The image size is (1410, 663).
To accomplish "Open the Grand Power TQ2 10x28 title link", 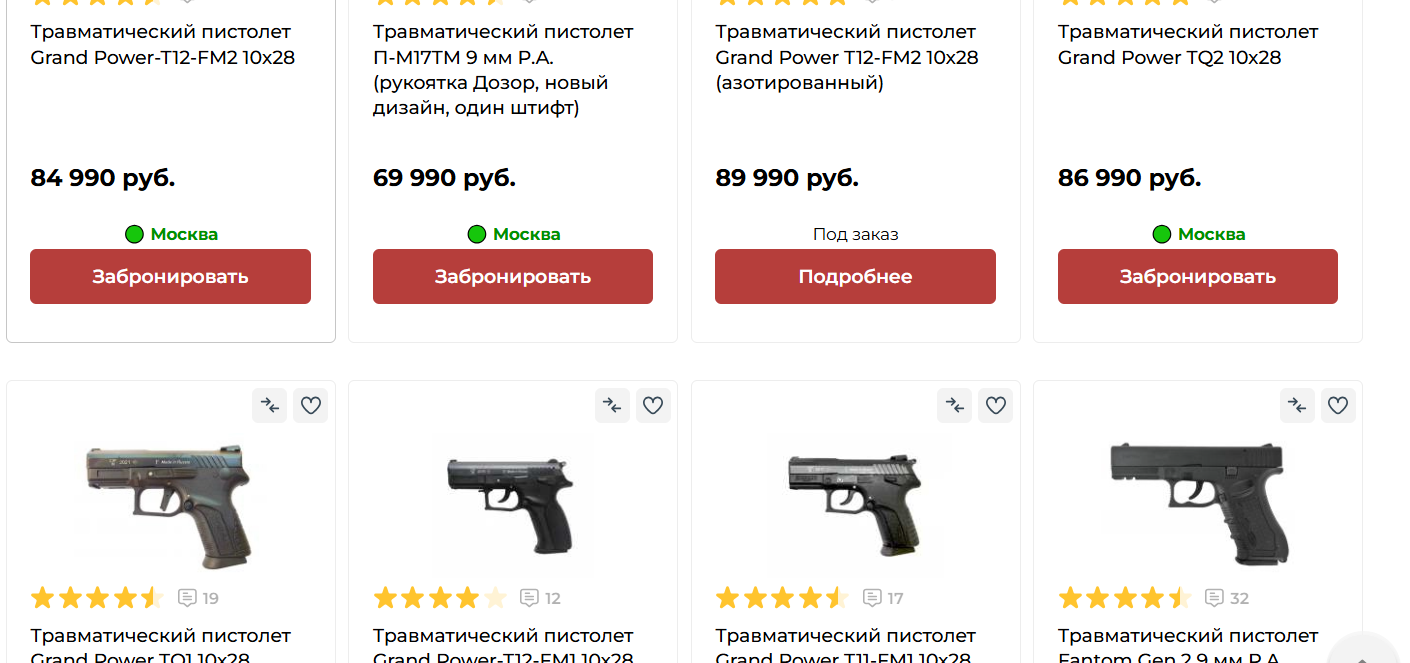I will [1188, 45].
